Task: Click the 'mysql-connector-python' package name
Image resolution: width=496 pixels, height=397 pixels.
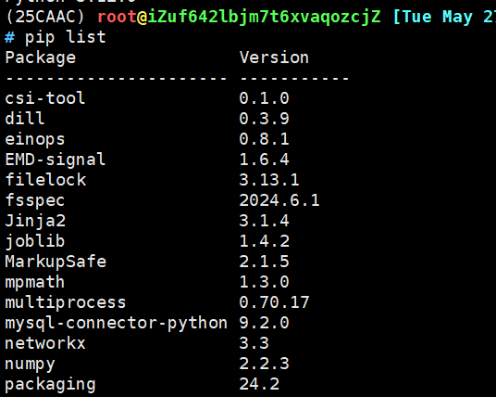Action: click(116, 323)
